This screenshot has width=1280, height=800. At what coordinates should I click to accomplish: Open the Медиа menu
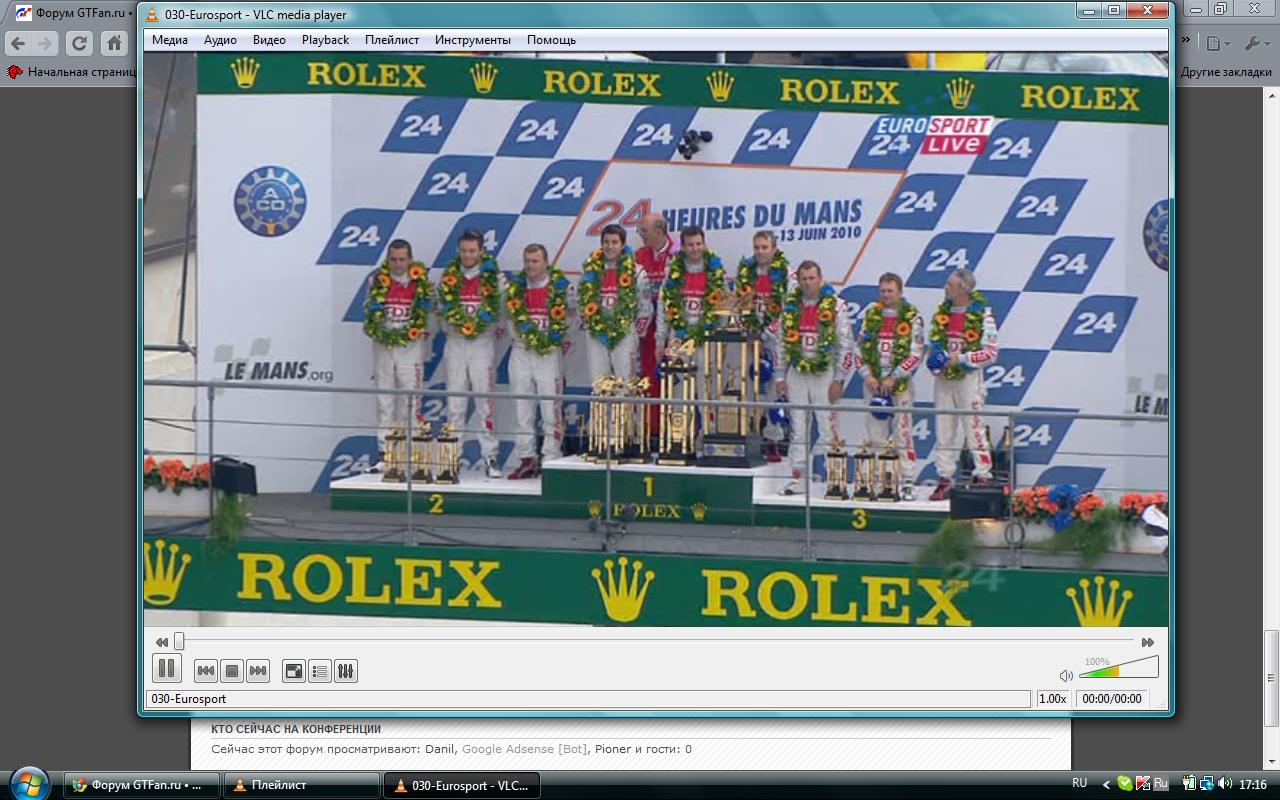(170, 40)
